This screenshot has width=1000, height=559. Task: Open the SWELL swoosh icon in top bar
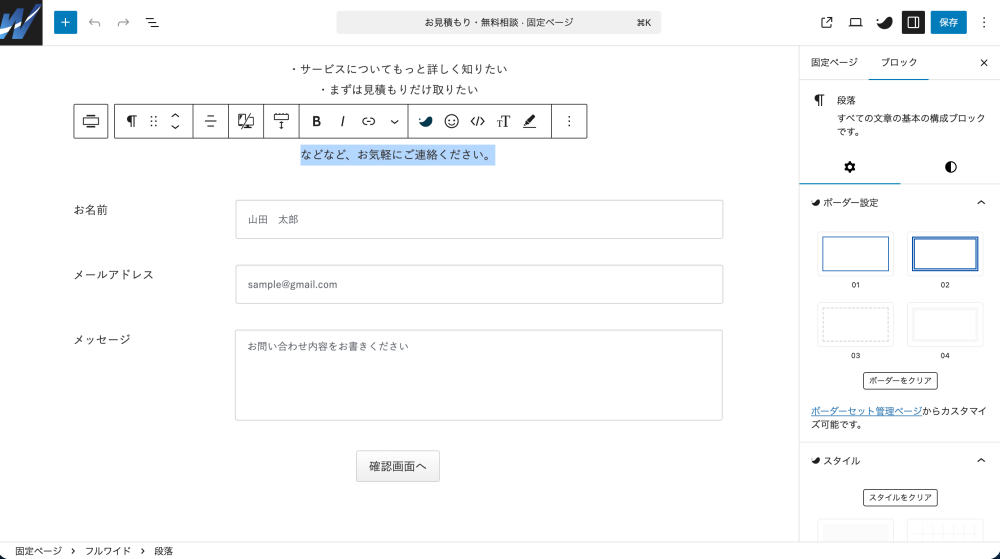coord(884,22)
